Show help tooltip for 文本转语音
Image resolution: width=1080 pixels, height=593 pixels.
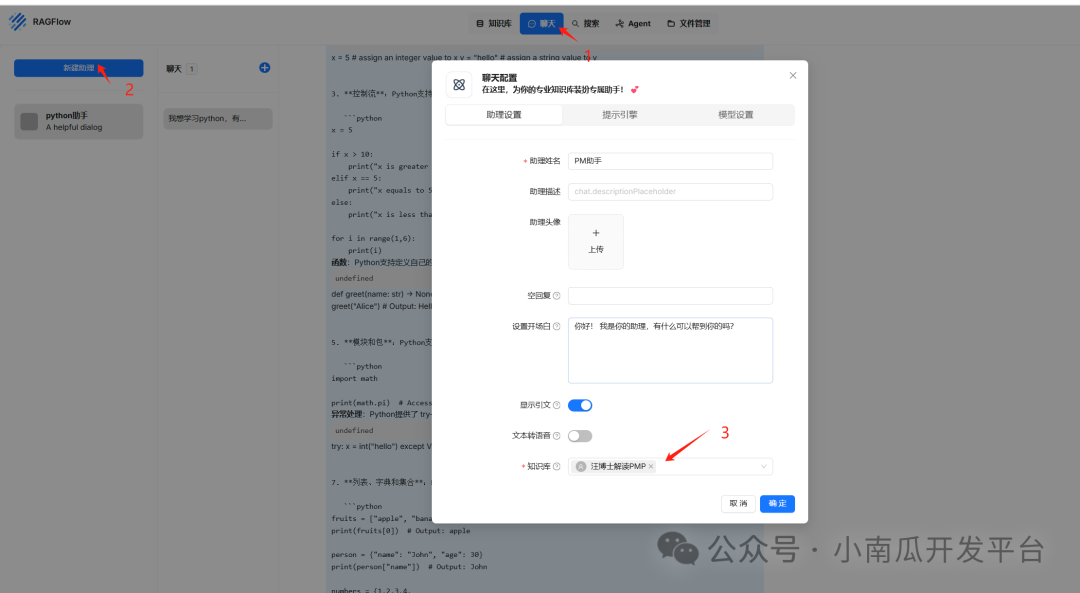pyautogui.click(x=557, y=436)
